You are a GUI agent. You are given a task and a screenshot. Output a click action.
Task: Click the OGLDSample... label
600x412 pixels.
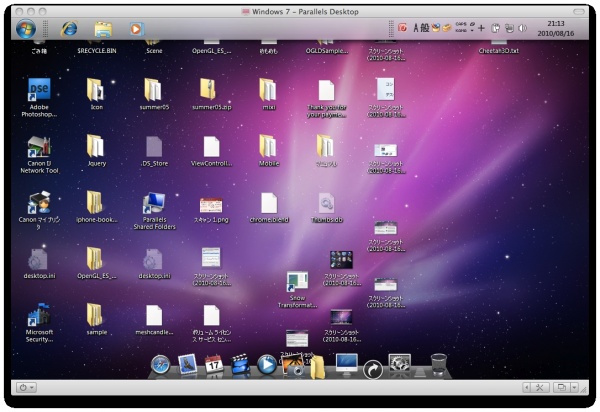click(327, 50)
